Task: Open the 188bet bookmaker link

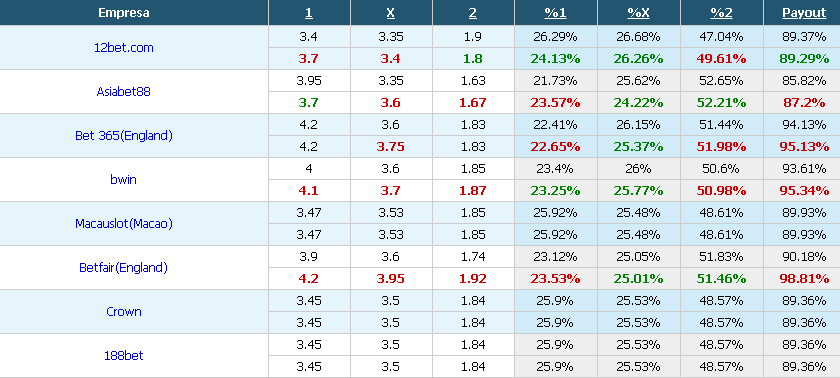Action: pyautogui.click(x=124, y=355)
